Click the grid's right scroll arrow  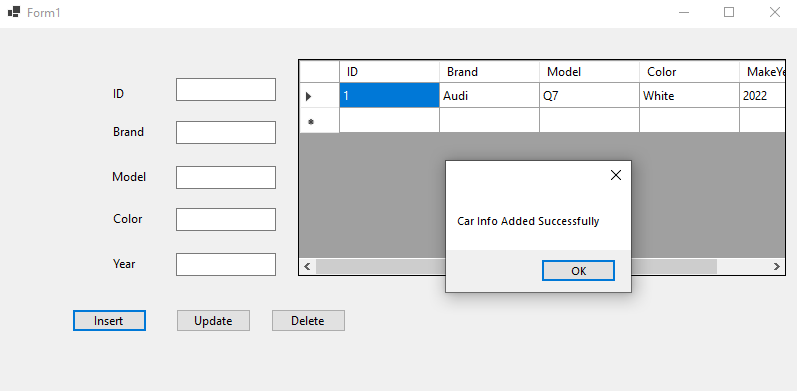coord(776,266)
